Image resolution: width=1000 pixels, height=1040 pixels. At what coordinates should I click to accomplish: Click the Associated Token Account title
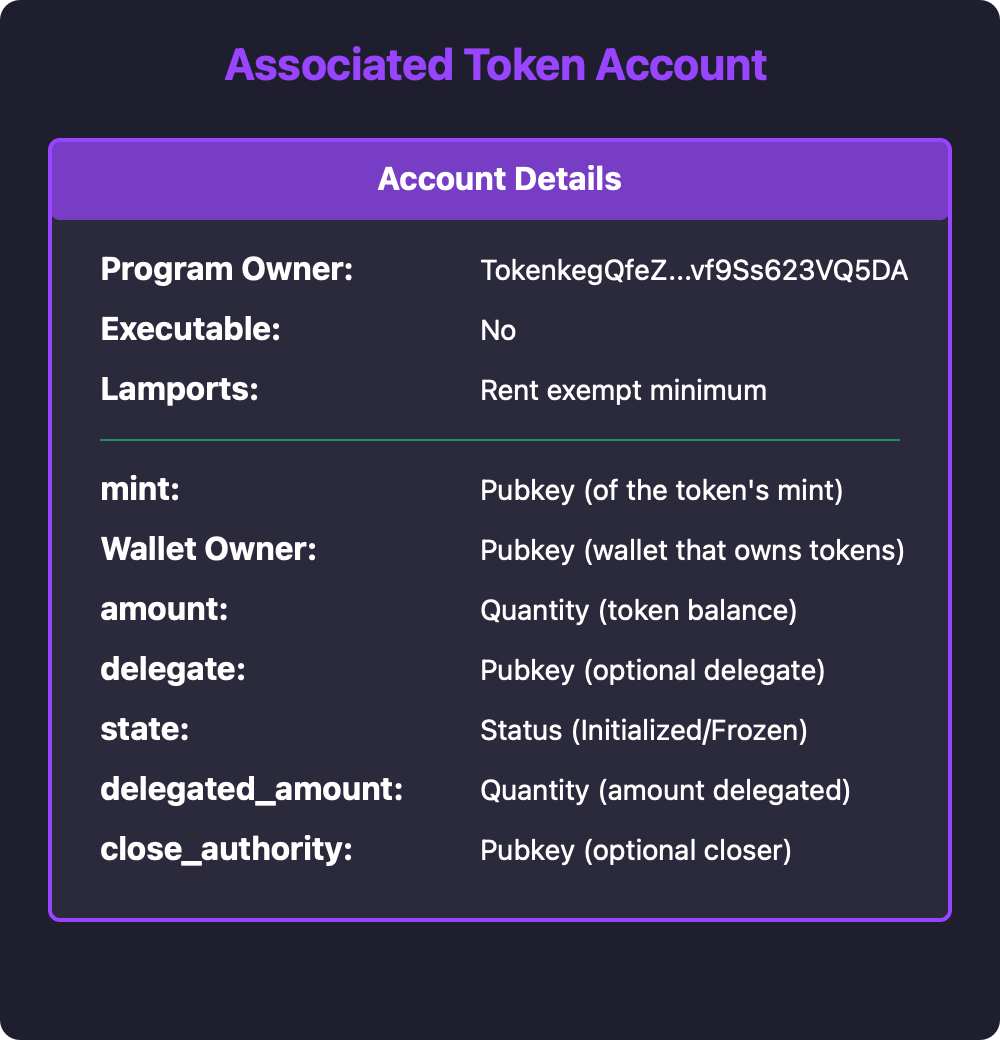(x=496, y=65)
